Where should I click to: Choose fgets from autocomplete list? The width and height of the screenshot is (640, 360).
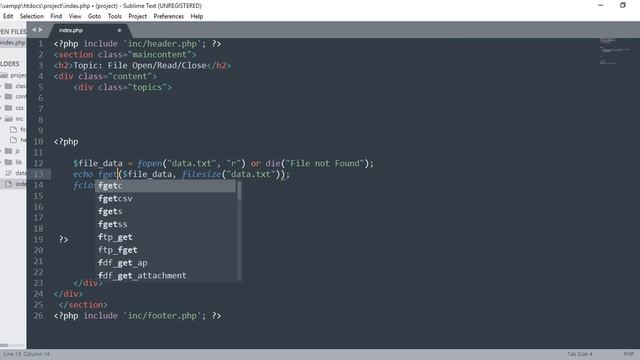165,211
